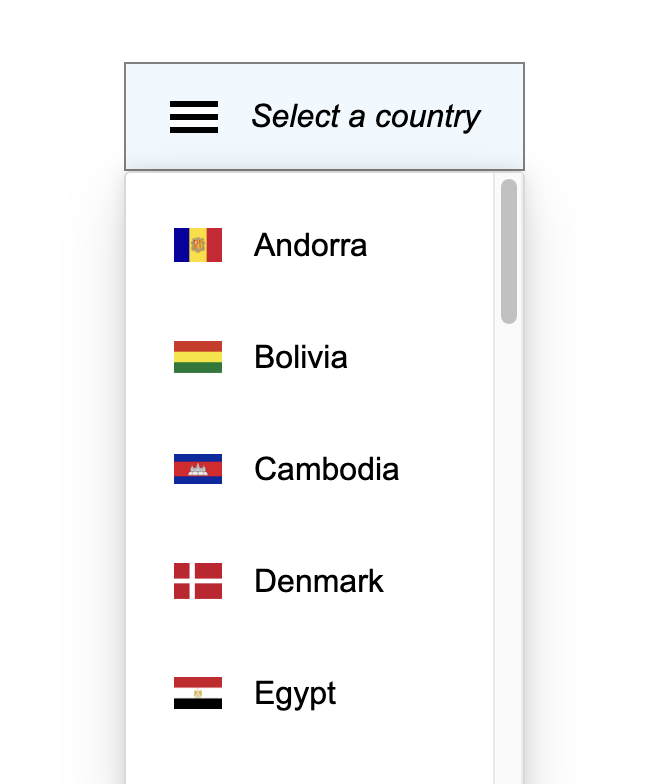The width and height of the screenshot is (656, 784).
Task: Click the Bolivia flag icon
Action: pyautogui.click(x=198, y=357)
